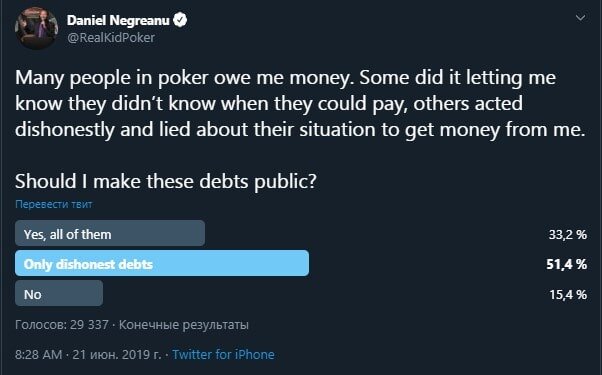
Task: Click Daniel Negreanu's profile avatar
Action: [x=36, y=28]
